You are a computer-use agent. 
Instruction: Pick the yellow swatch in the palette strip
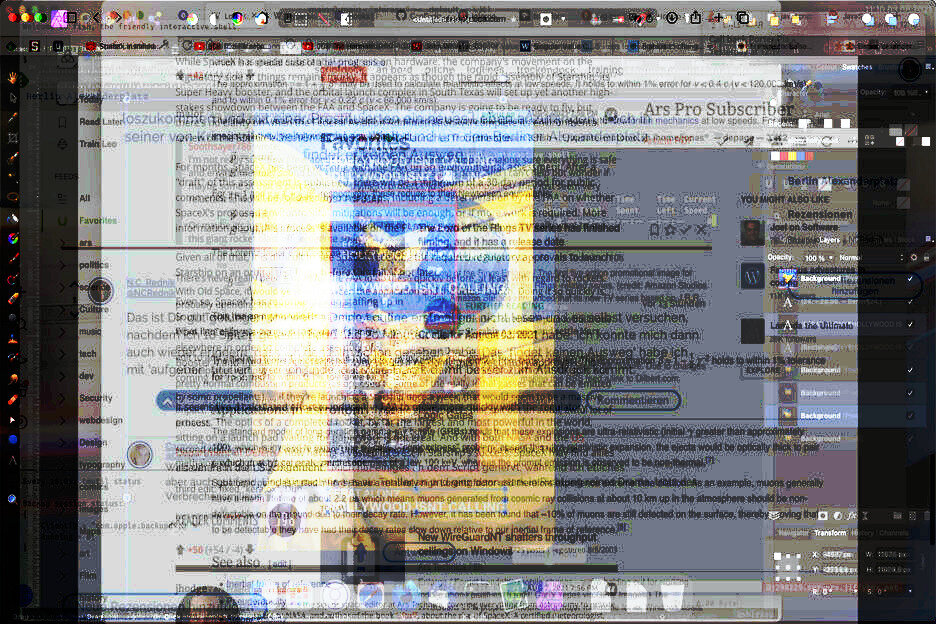pyautogui.click(x=792, y=156)
